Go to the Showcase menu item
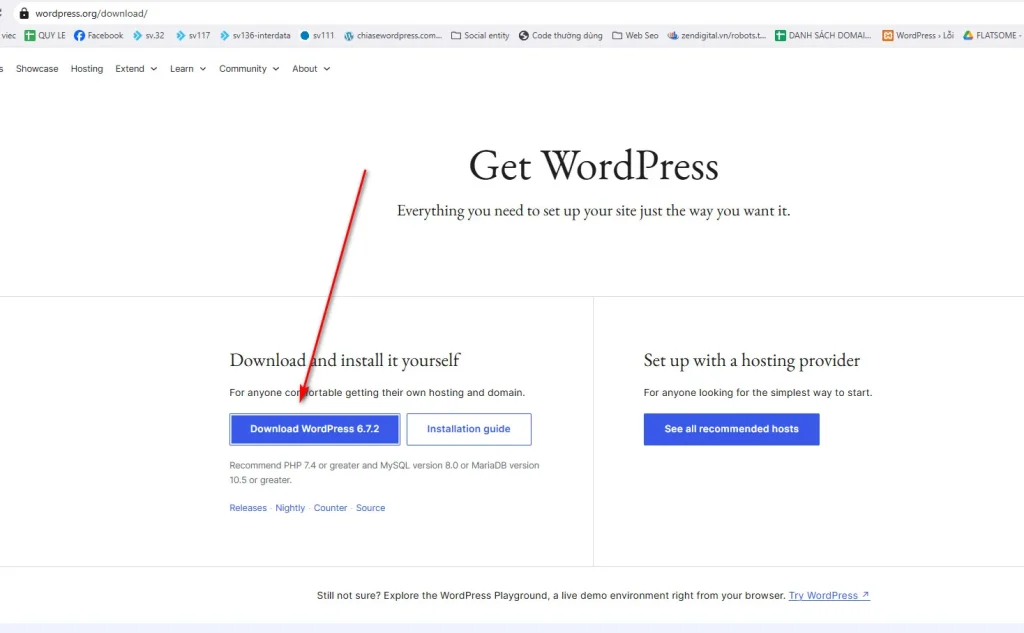The width and height of the screenshot is (1024, 633). point(37,69)
